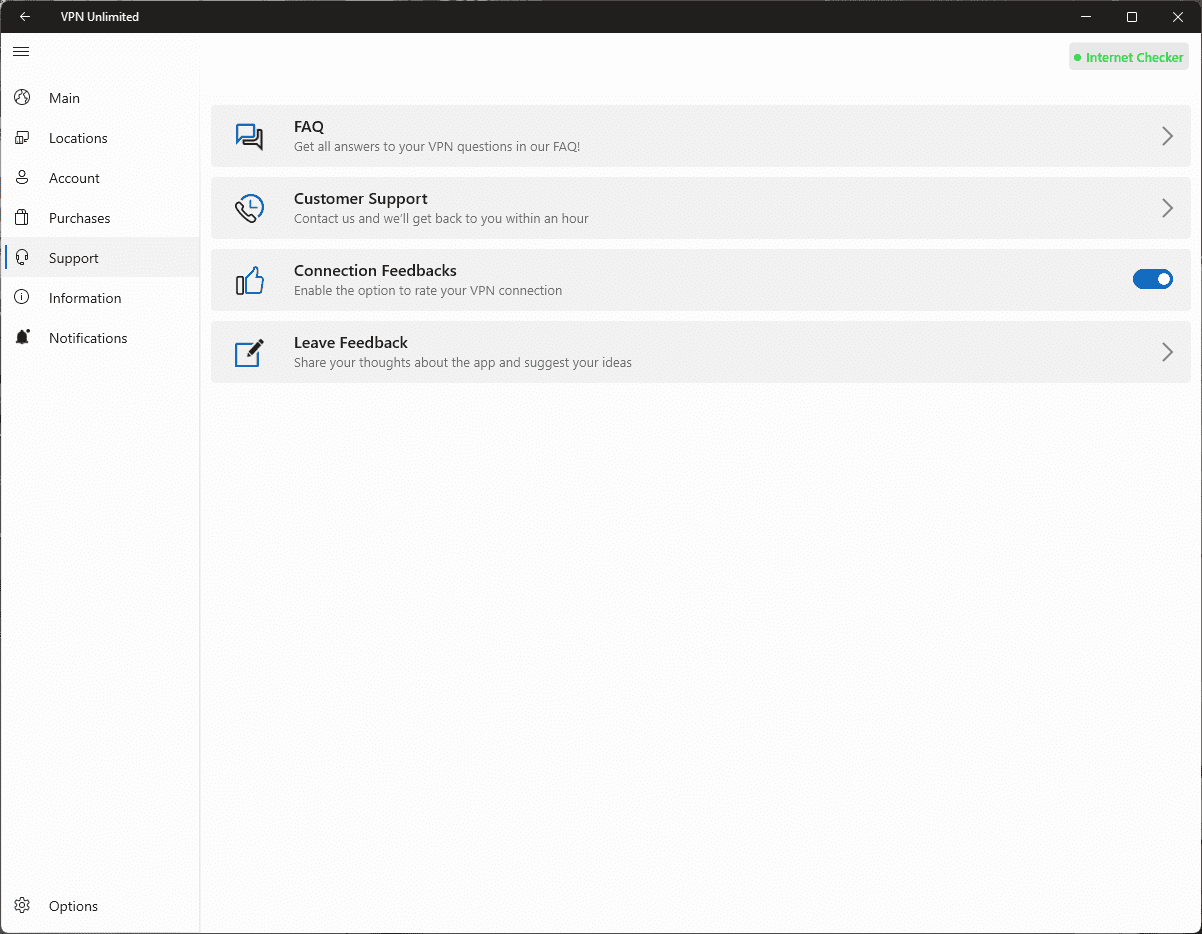1202x934 pixels.
Task: Click the Connection Feedbacks thumbs-up icon
Action: coord(249,280)
